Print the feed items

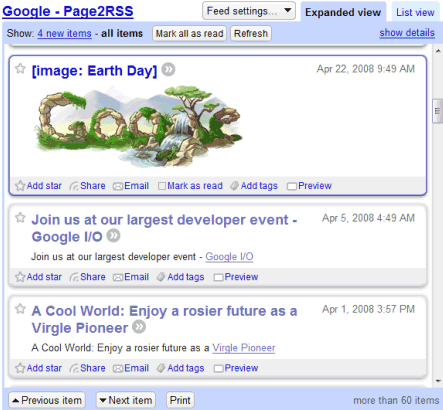(x=180, y=400)
